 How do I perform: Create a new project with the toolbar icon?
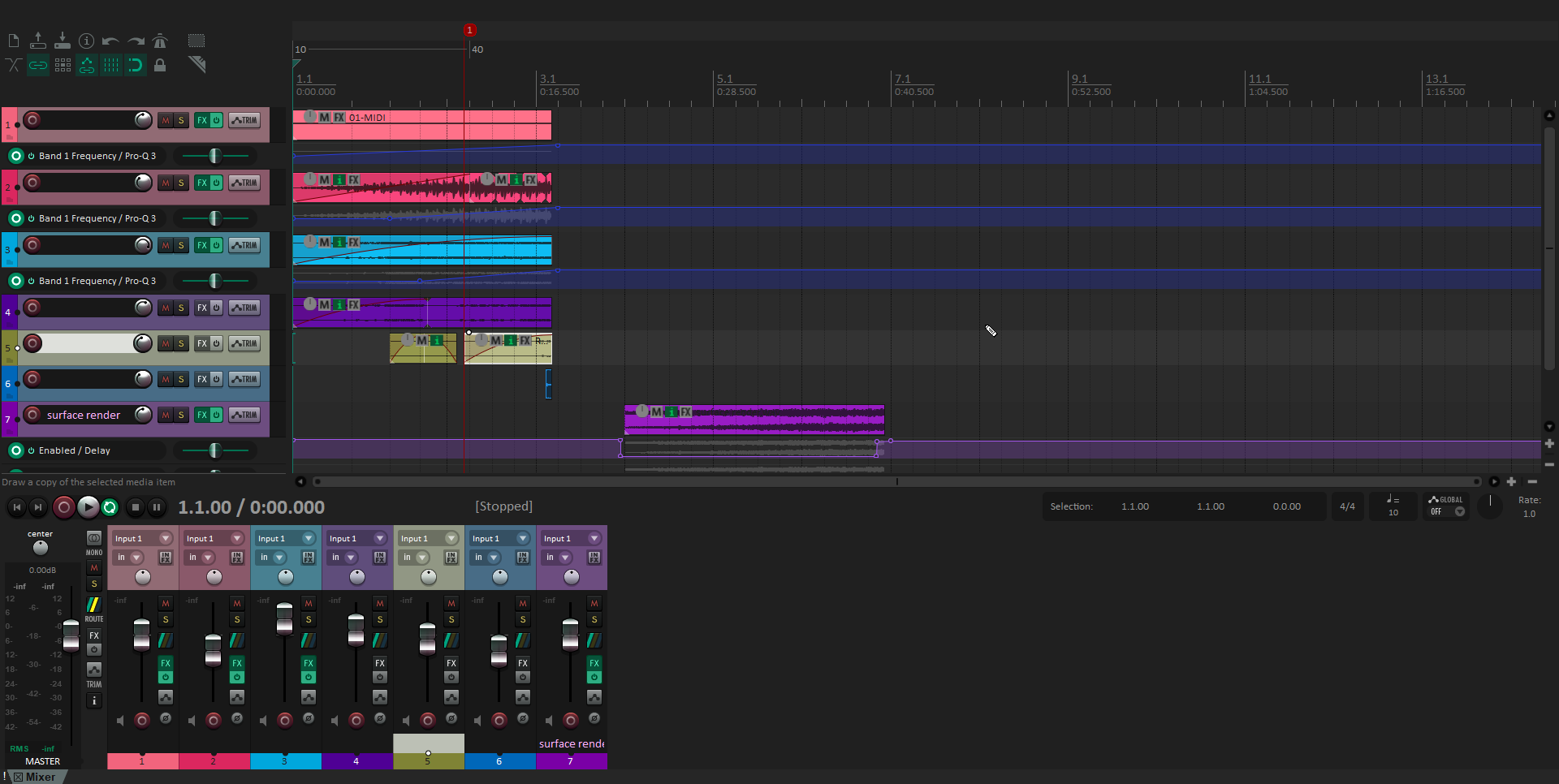click(14, 41)
